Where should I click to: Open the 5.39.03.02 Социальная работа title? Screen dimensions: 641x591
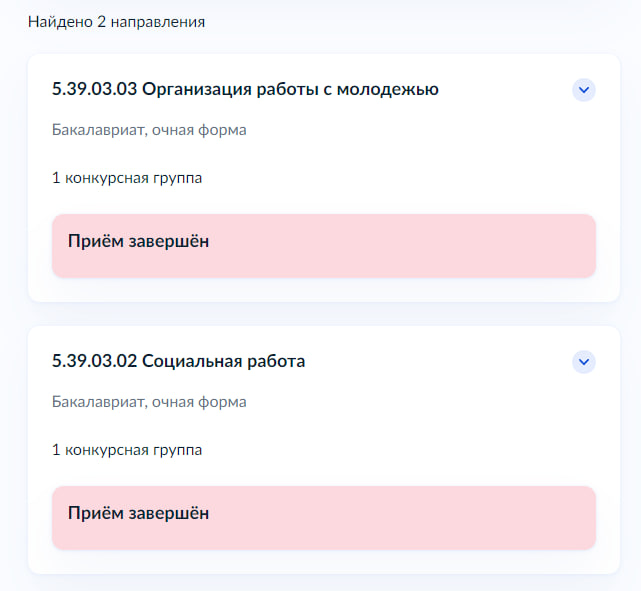pos(178,361)
